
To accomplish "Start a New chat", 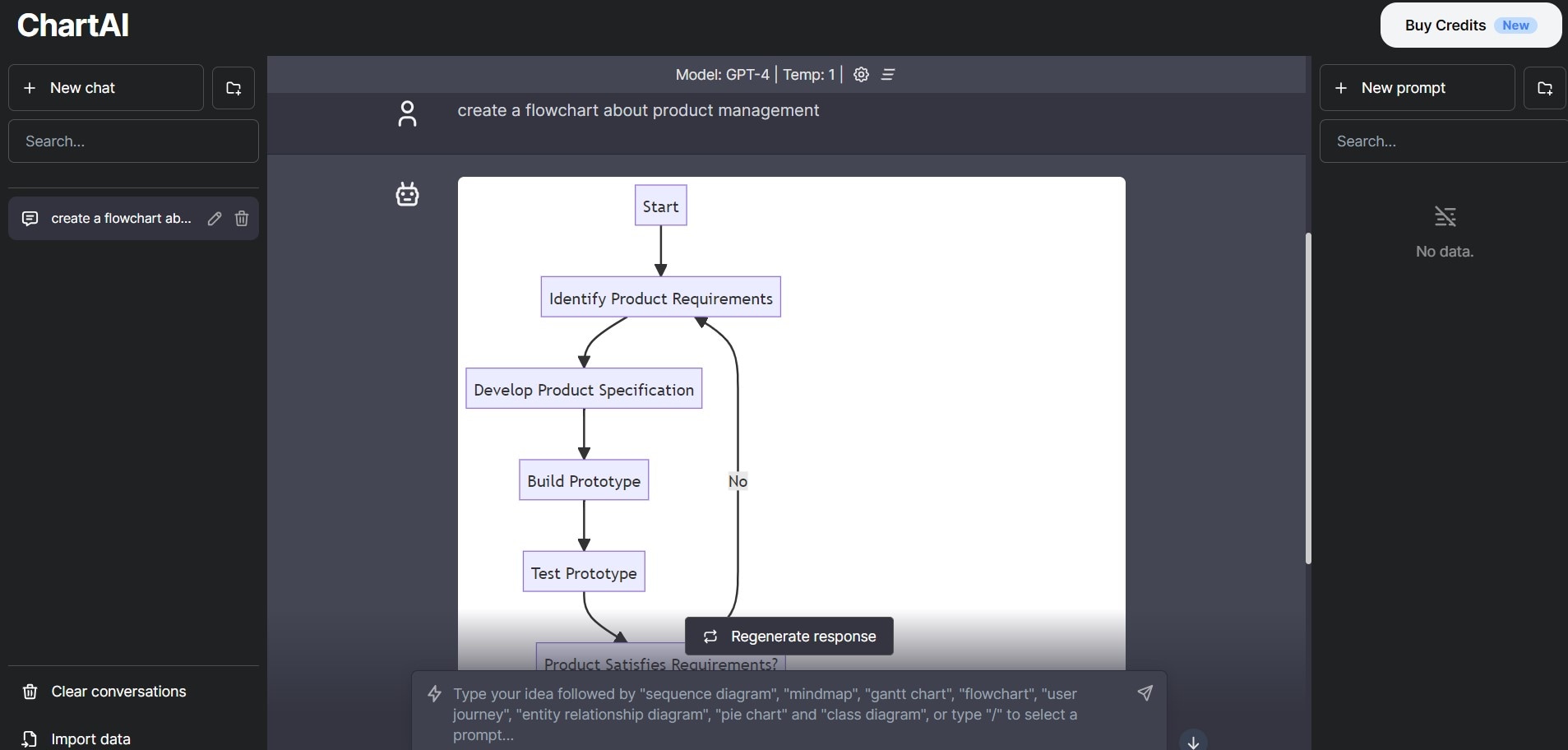I will point(106,88).
